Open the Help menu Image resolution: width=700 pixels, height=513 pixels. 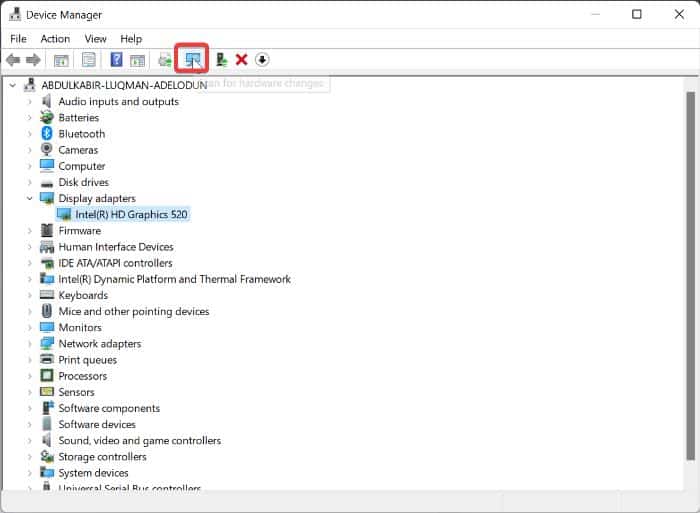tap(131, 39)
